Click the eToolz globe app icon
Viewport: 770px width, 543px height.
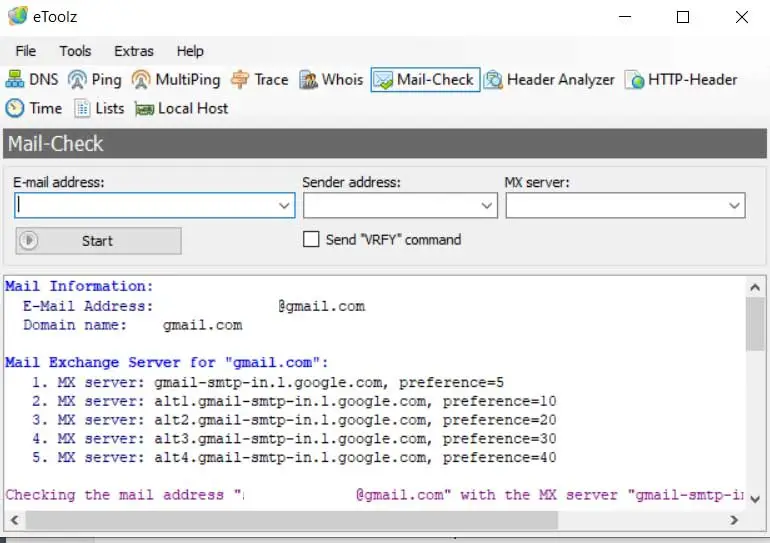(x=18, y=16)
